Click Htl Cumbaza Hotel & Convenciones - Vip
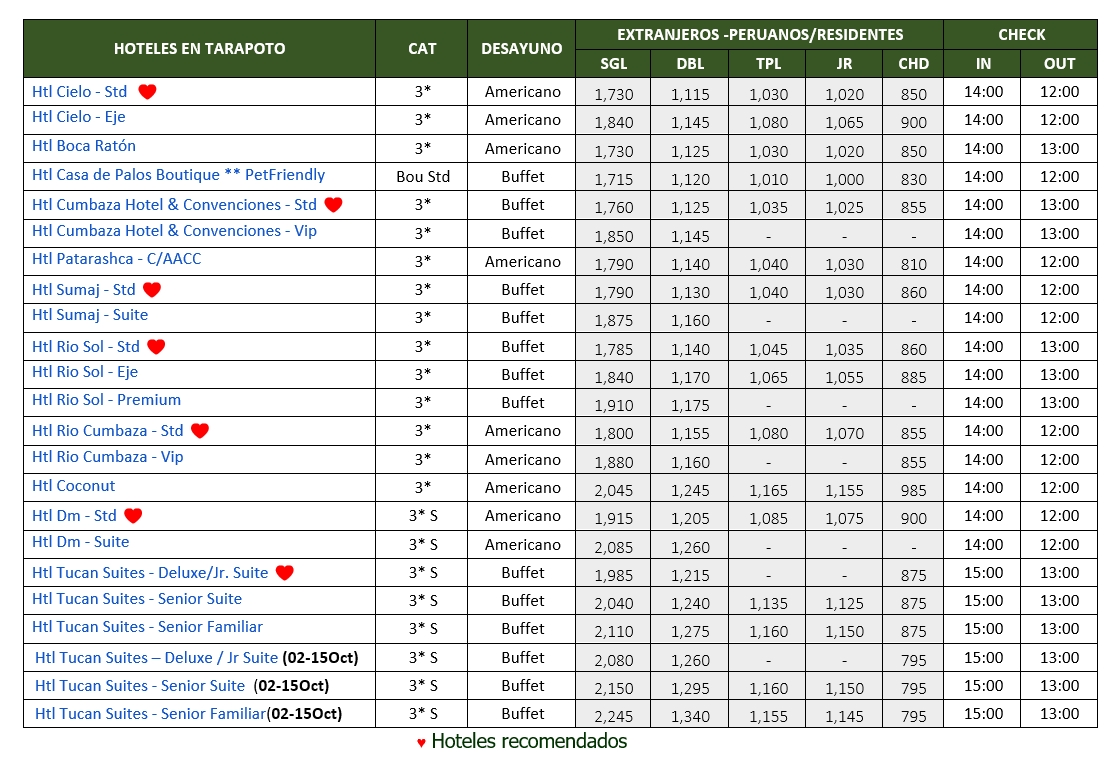The height and width of the screenshot is (758, 1117). click(x=175, y=231)
